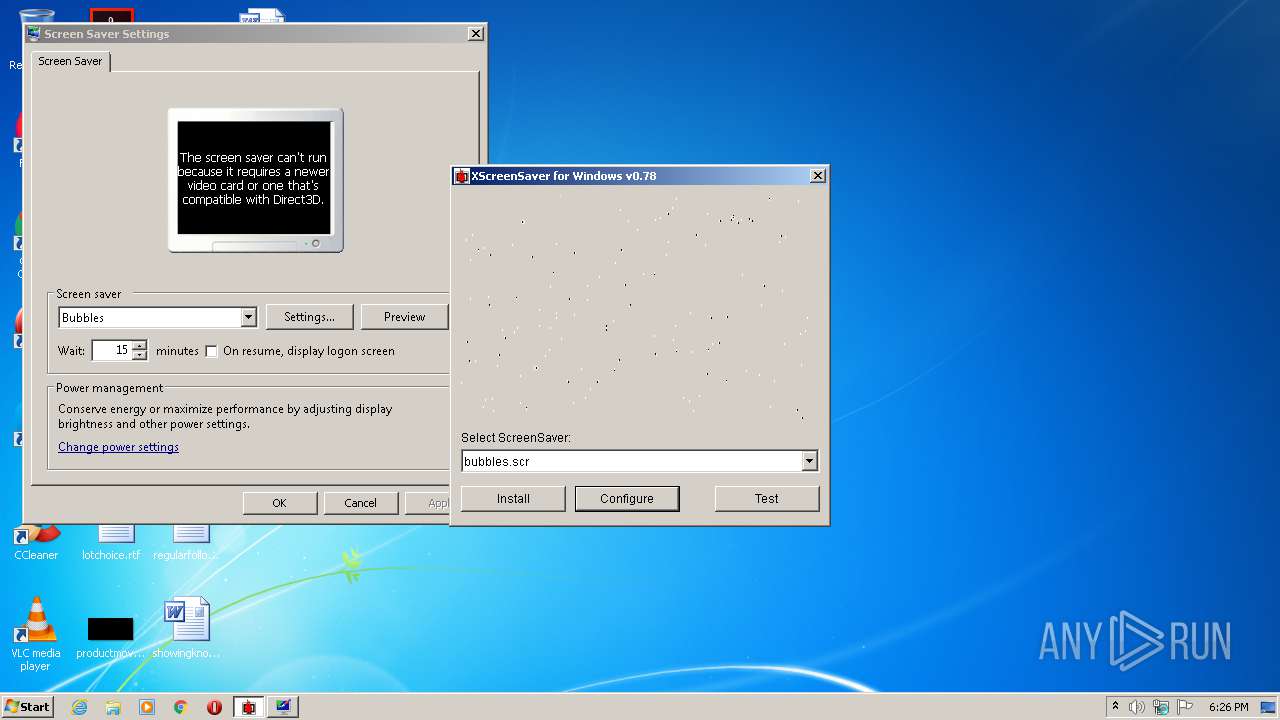Switch to Screen Saver Settings taskbar button
Viewport: 1280px width, 720px height.
[x=283, y=707]
